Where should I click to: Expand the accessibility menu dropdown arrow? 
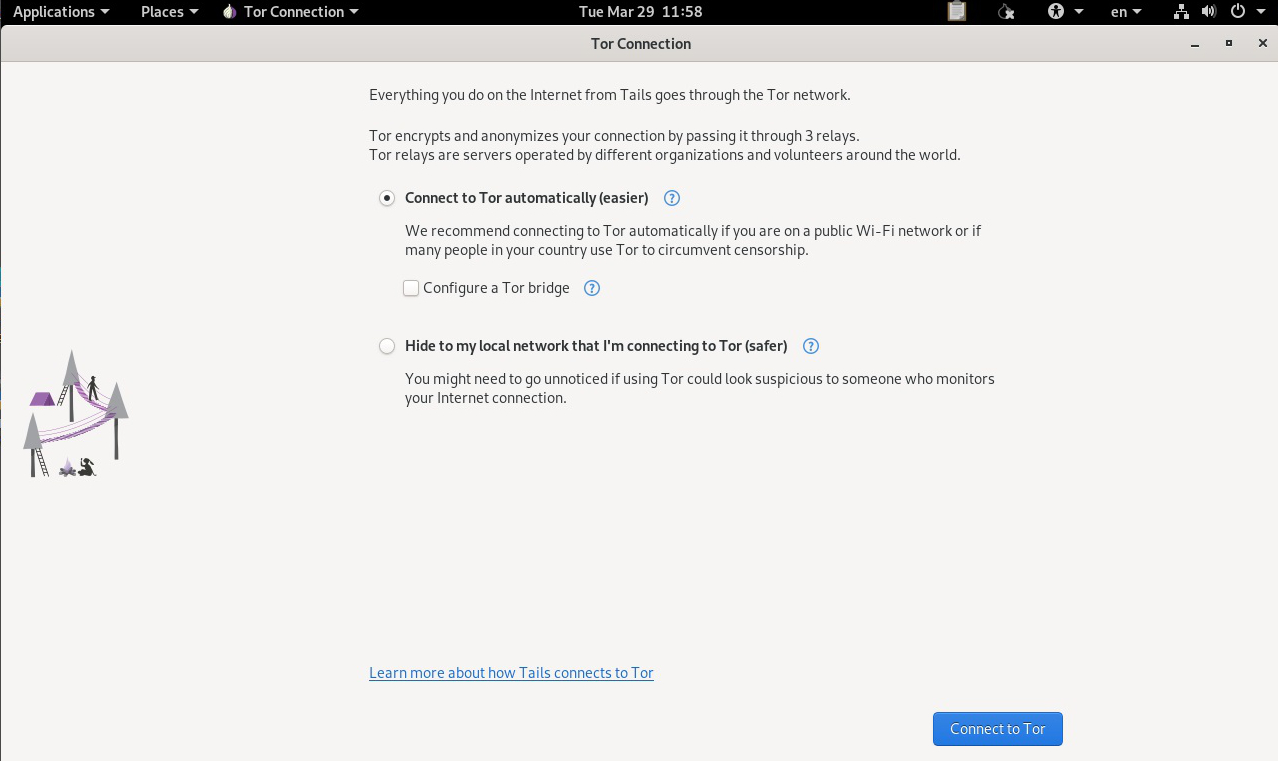(x=1079, y=12)
